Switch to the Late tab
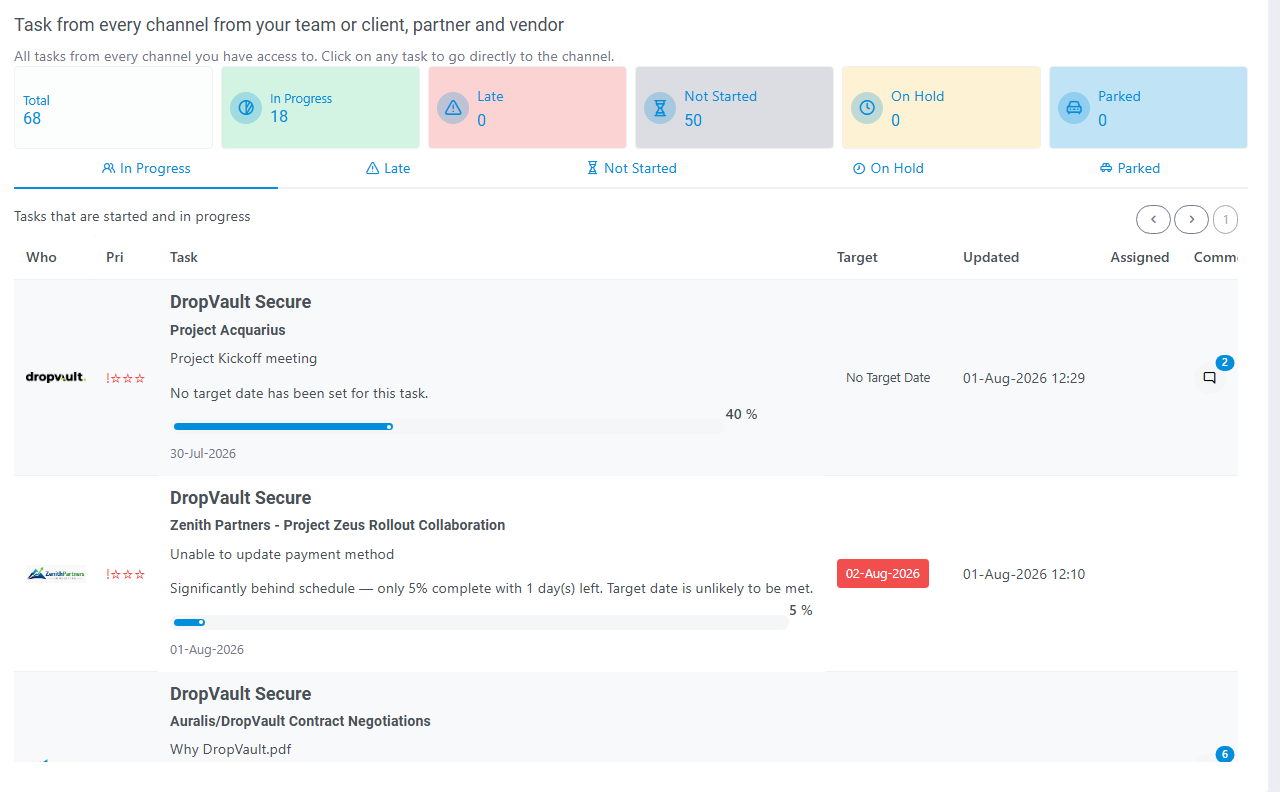The image size is (1280, 792). (x=388, y=168)
